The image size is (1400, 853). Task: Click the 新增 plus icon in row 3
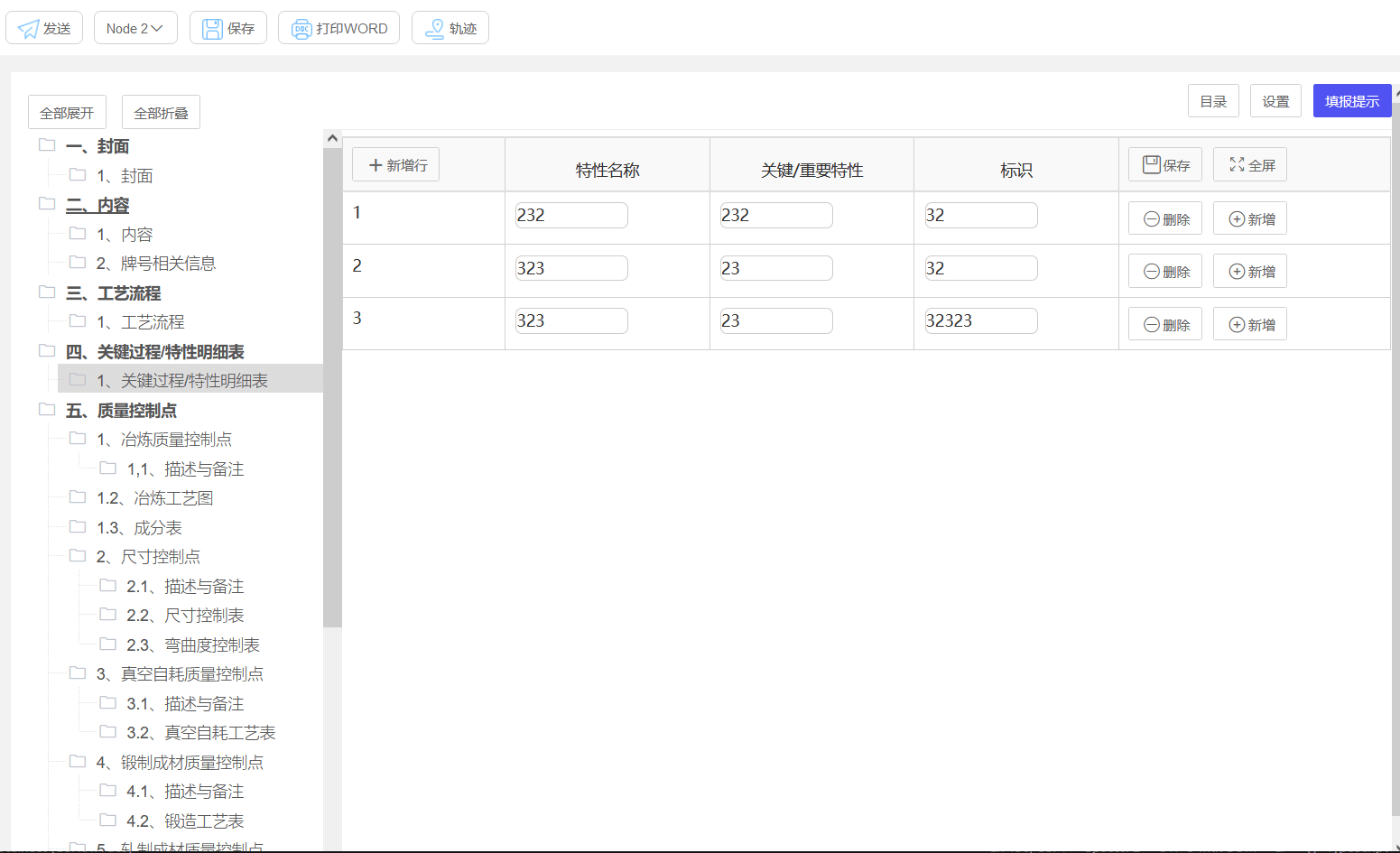[1237, 325]
